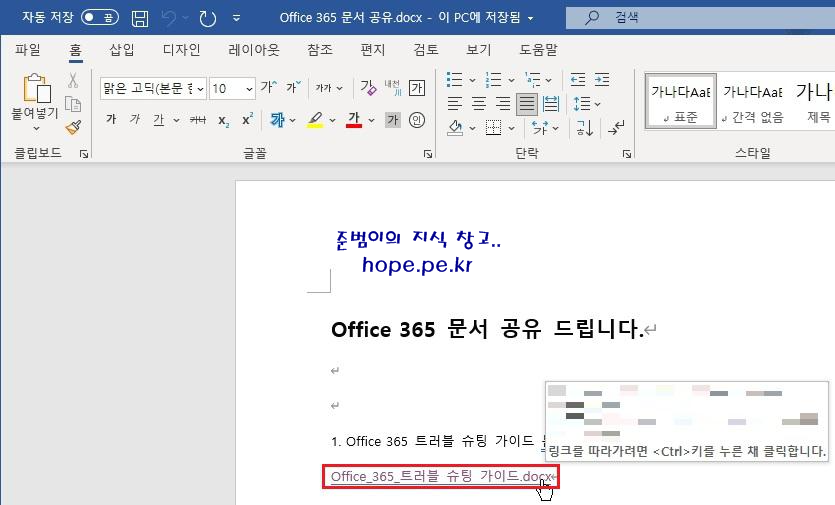This screenshot has width=835, height=505.
Task: Switch to the 디자인 tab
Action: tap(181, 50)
